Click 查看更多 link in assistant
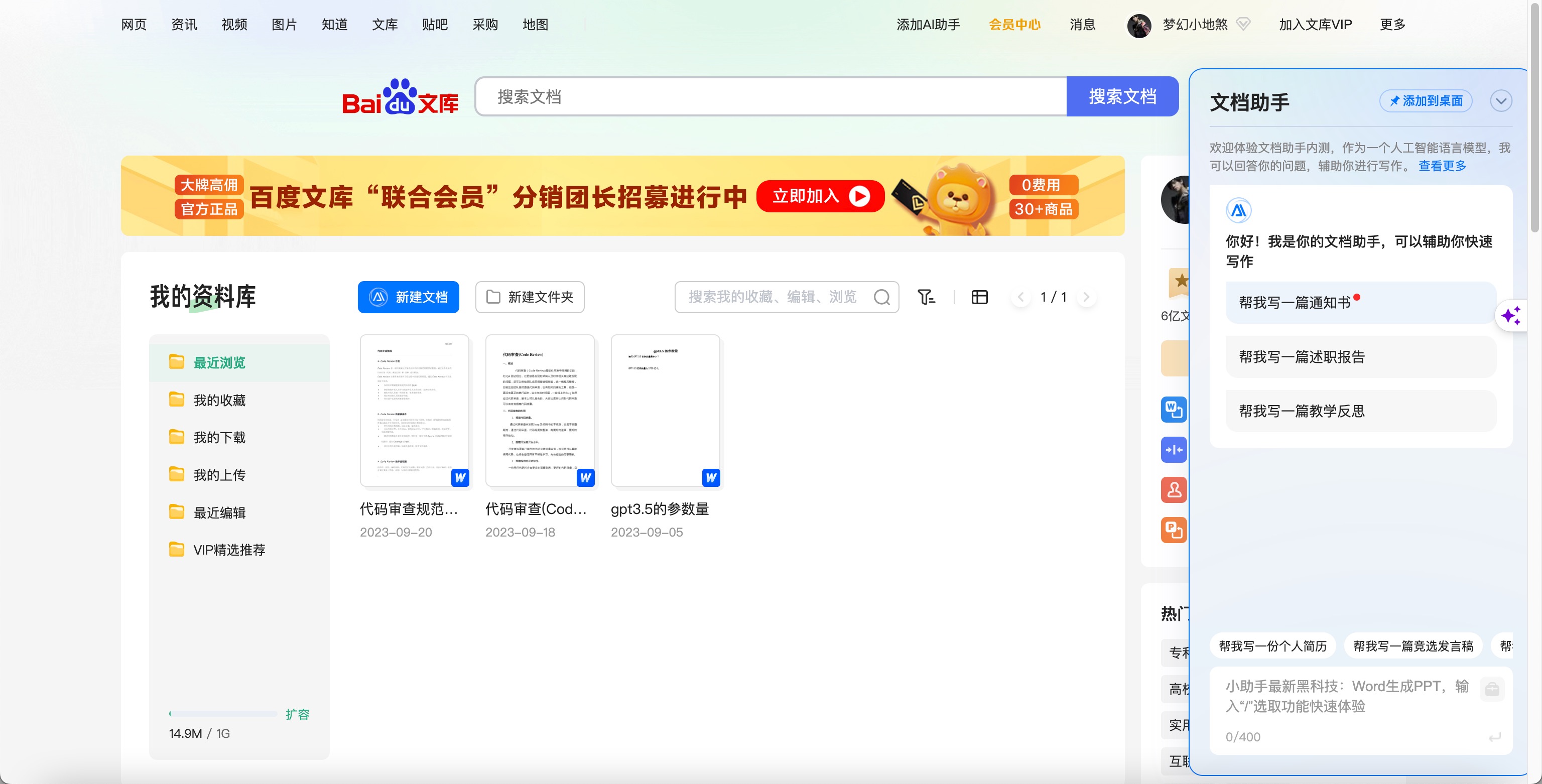The height and width of the screenshot is (784, 1542). (x=1442, y=166)
